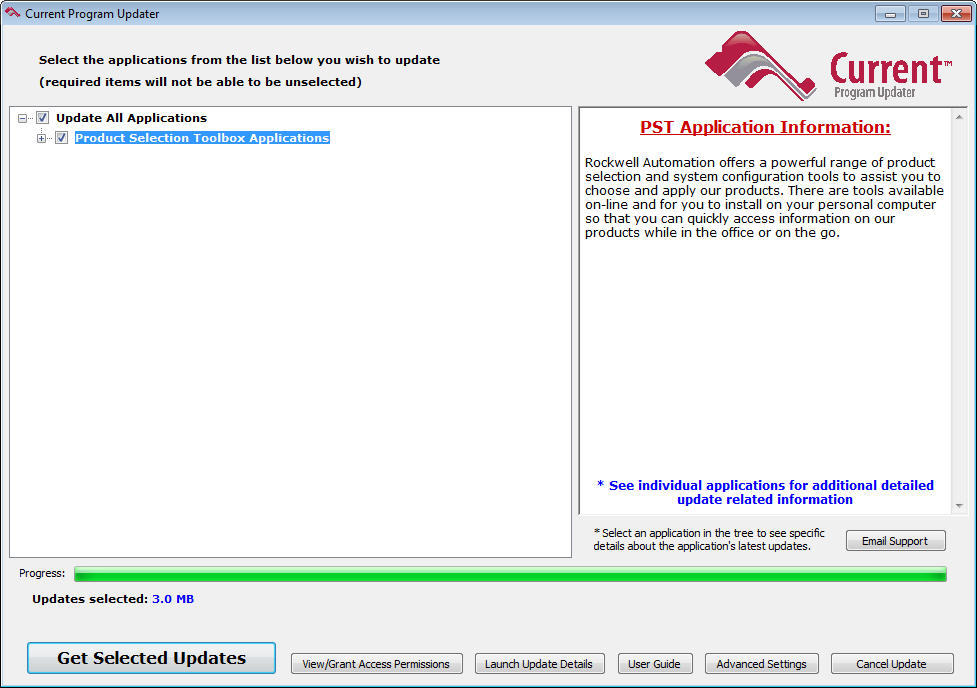Click scroll down arrow in information panel
977x688 pixels.
[959, 506]
